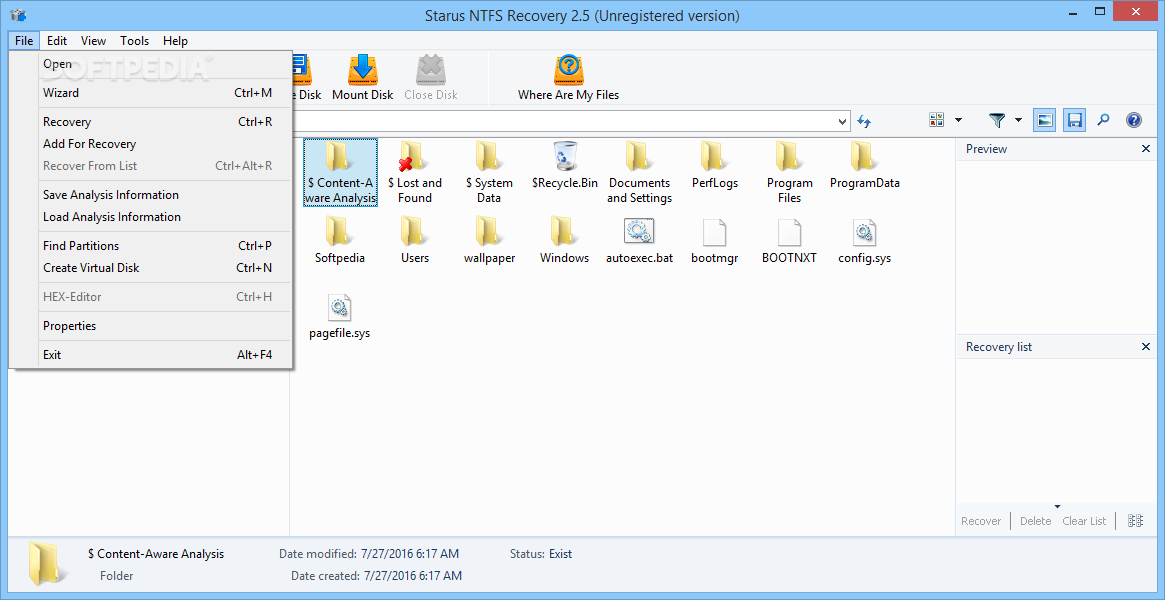This screenshot has width=1165, height=600.
Task: Click the refresh arrows beside the address bar
Action: 864,121
